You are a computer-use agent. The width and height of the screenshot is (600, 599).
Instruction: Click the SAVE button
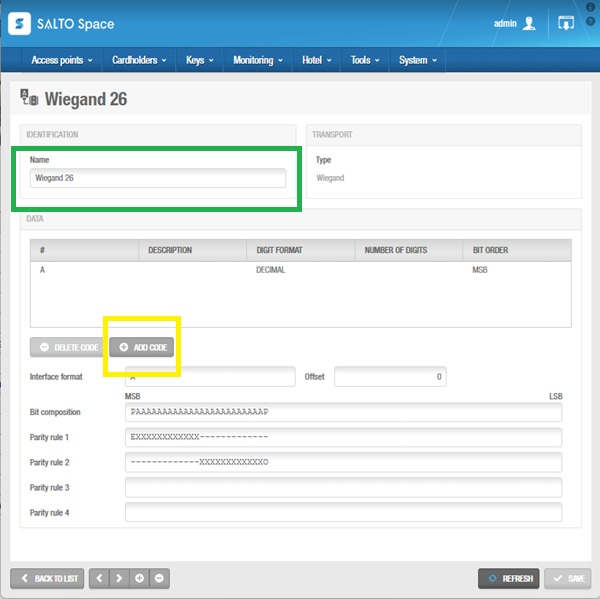567,578
